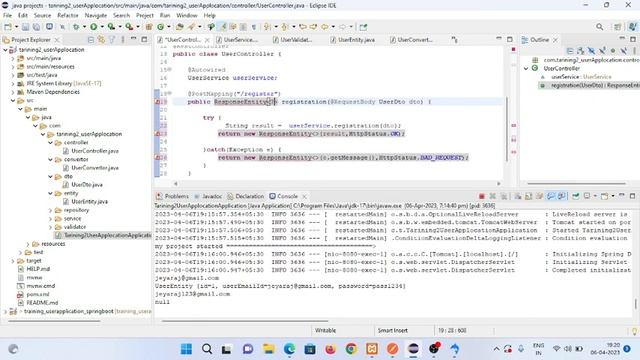
Task: Terminate the console with red stop icon
Action: (482, 196)
